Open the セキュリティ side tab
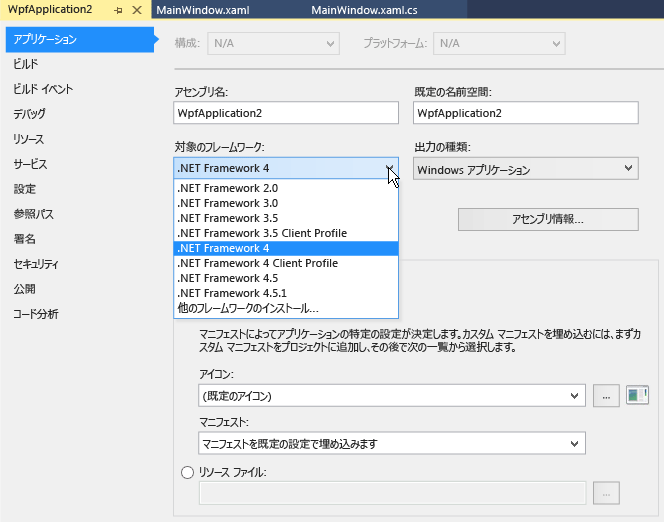Screen dimensions: 664x522 click(36, 264)
